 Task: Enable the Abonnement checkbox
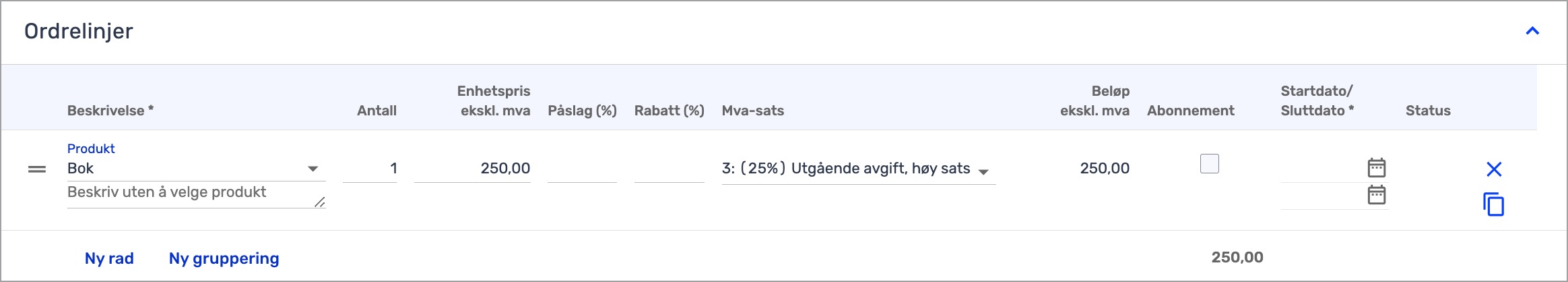(1210, 164)
